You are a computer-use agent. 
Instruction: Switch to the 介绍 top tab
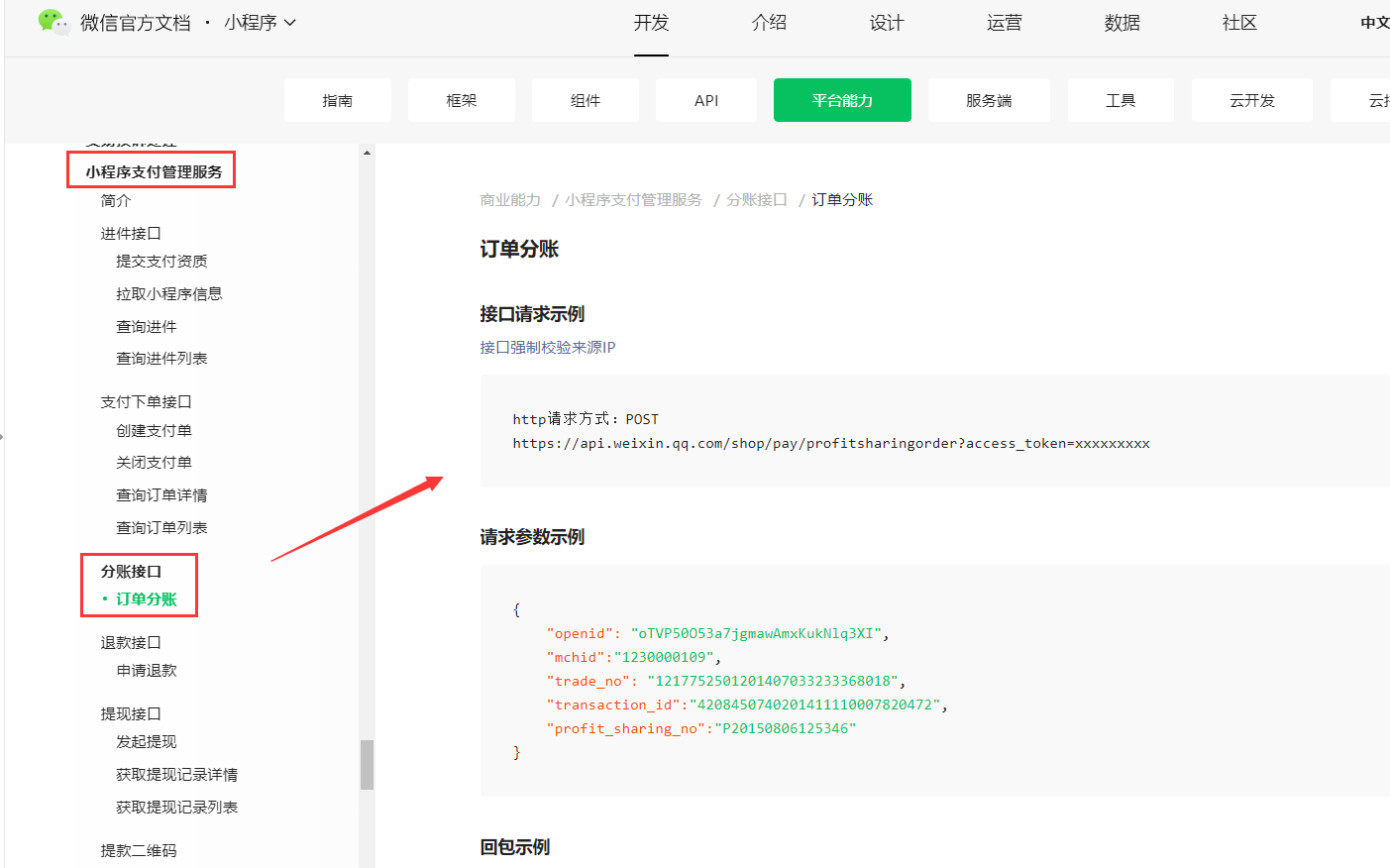pyautogui.click(x=769, y=23)
